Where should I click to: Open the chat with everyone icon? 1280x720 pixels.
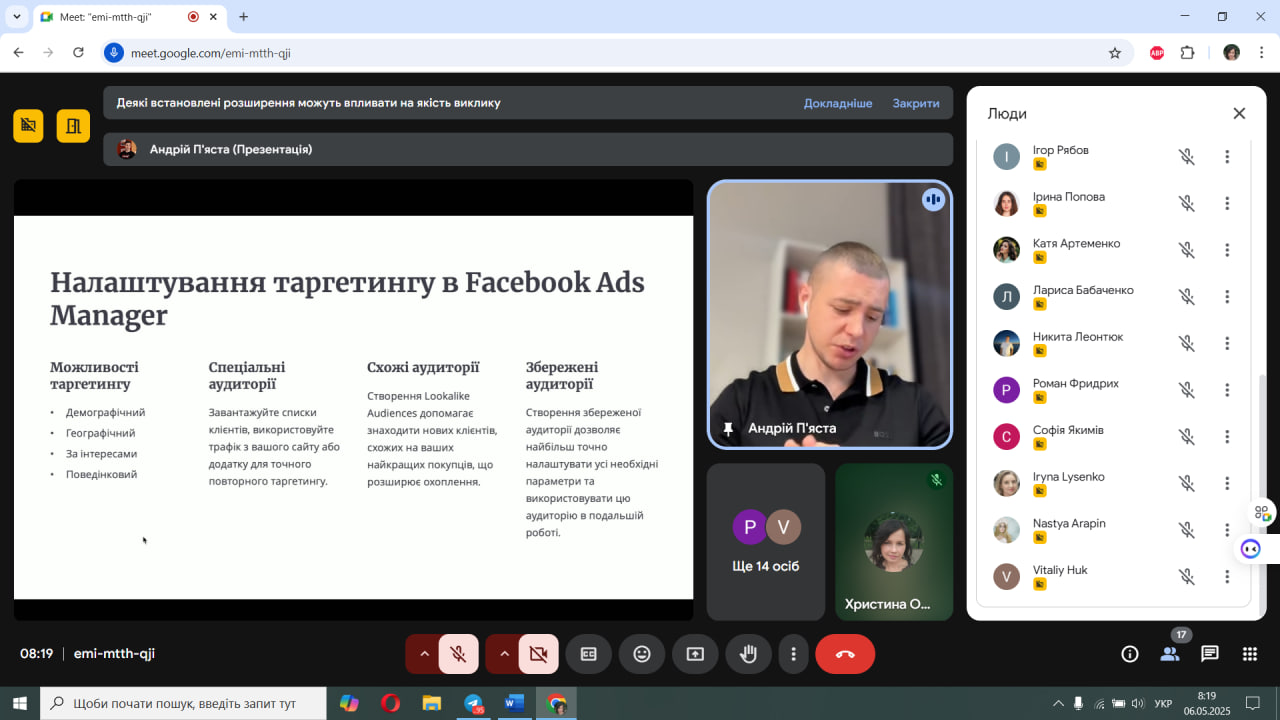pyautogui.click(x=1210, y=654)
